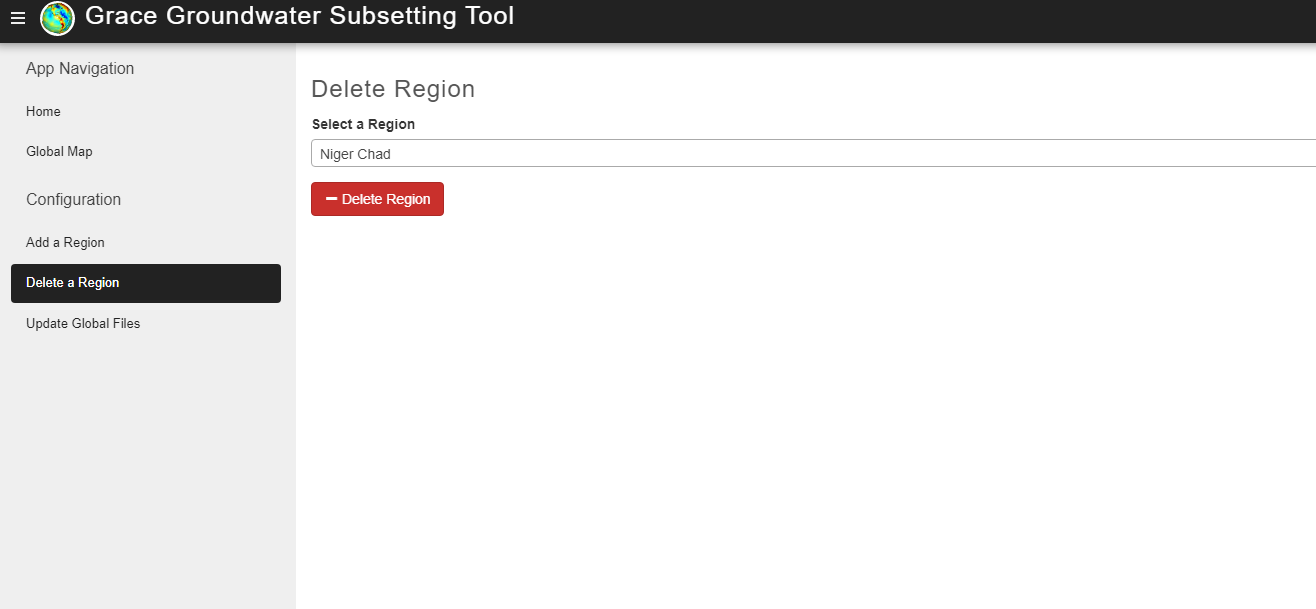This screenshot has width=1316, height=609.
Task: Click the Niger Chad selected region text
Action: pyautogui.click(x=355, y=154)
